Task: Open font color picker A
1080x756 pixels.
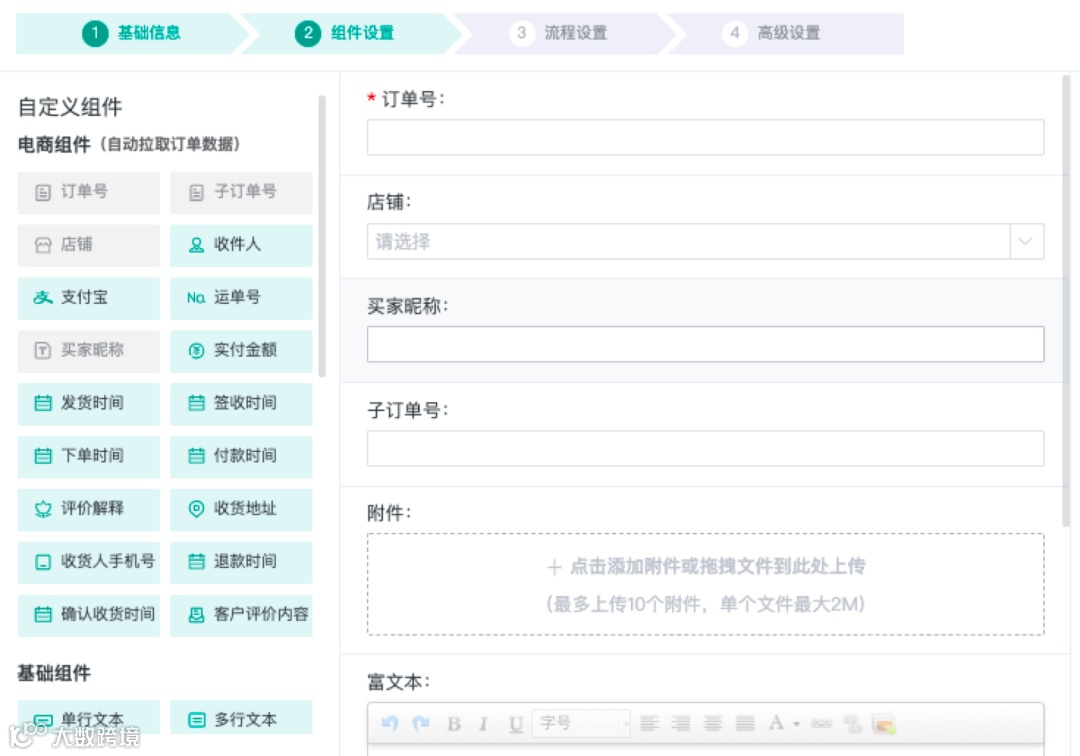Action: [x=776, y=723]
